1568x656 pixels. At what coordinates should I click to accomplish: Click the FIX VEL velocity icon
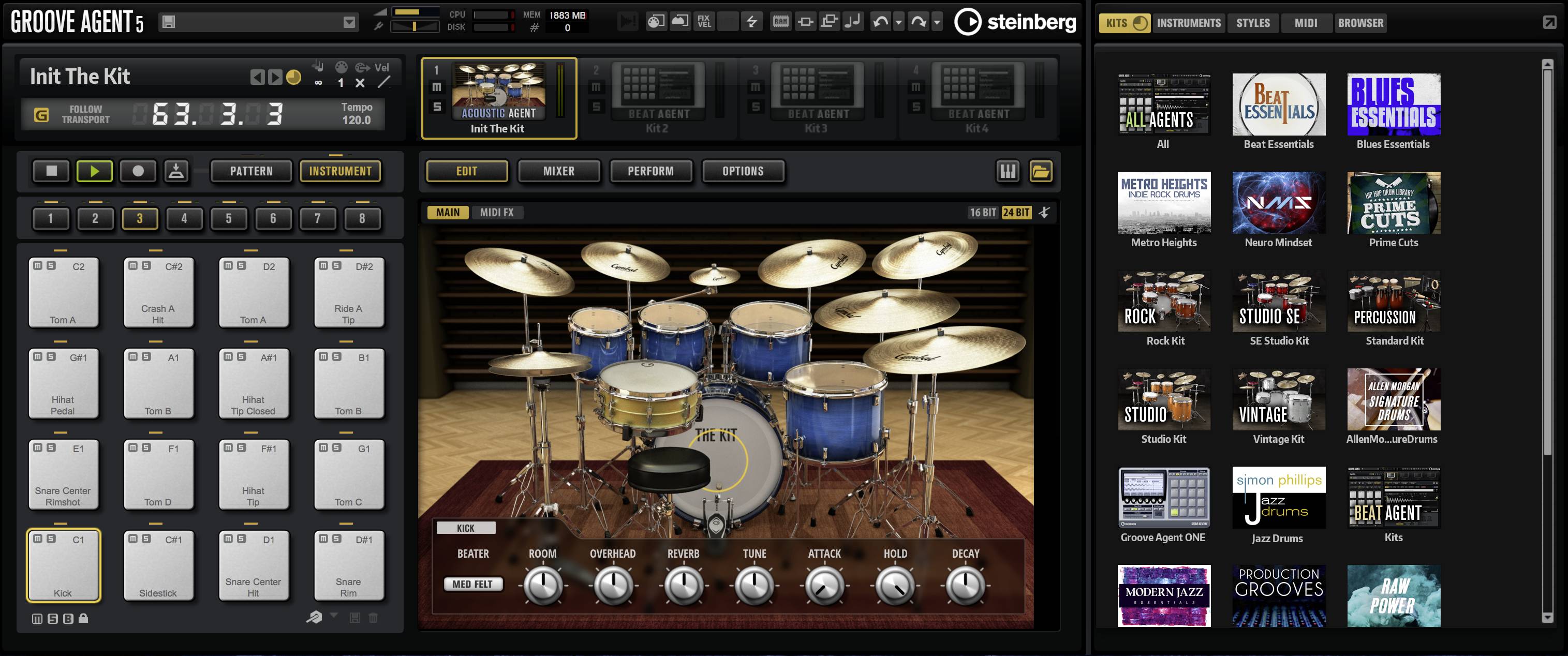pyautogui.click(x=704, y=22)
